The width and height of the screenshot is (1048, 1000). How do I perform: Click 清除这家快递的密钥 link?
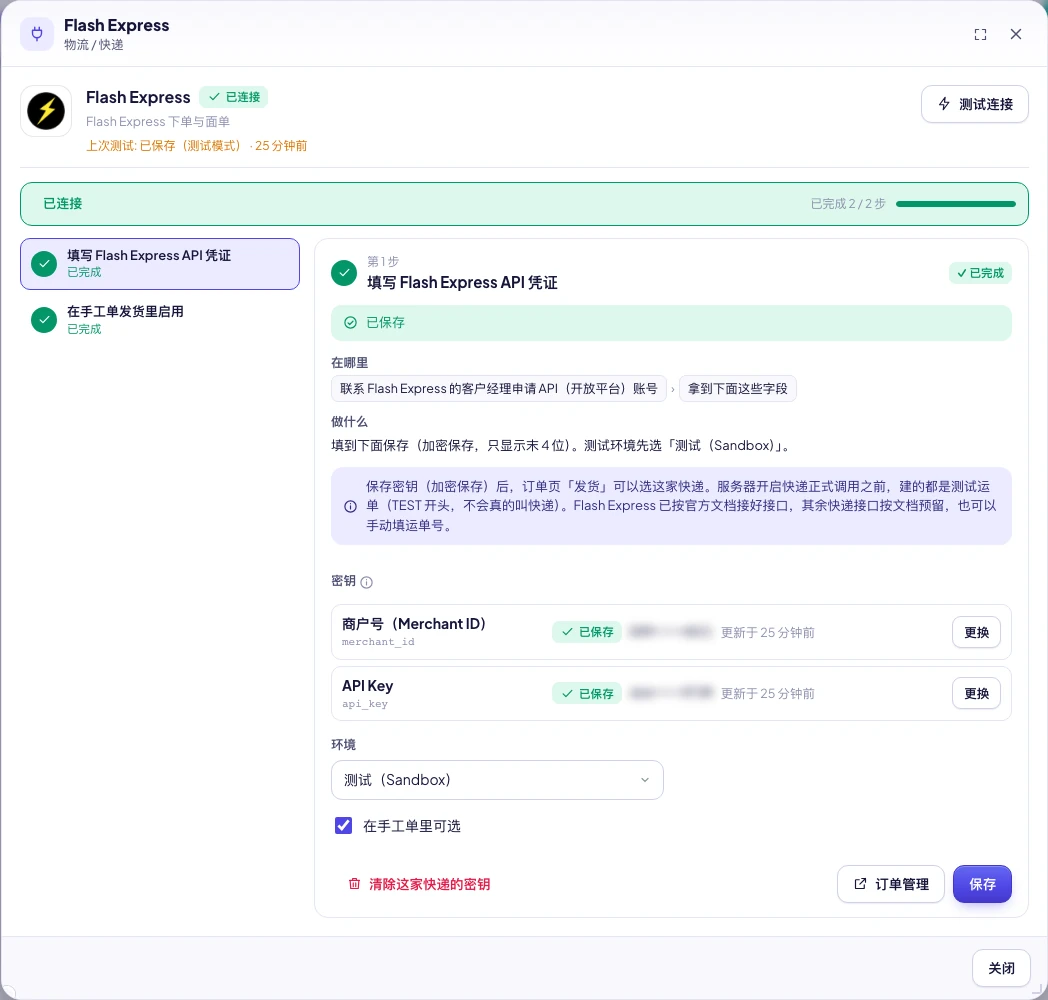point(419,884)
